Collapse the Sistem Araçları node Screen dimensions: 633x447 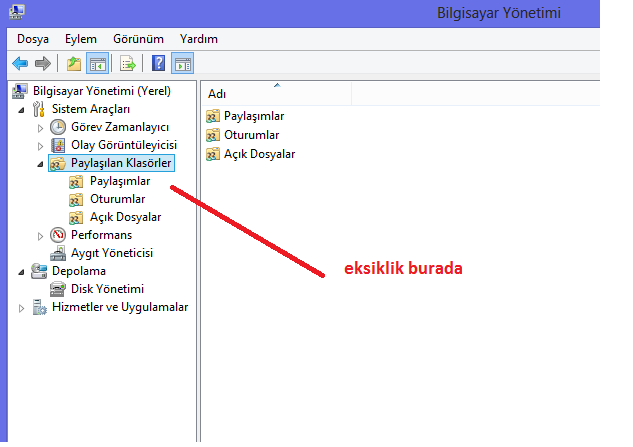coord(21,110)
